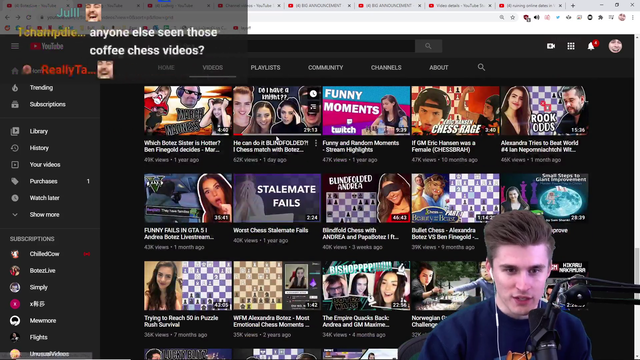The width and height of the screenshot is (640, 360).
Task: Open the YouTube apps grid icon
Action: 571,46
